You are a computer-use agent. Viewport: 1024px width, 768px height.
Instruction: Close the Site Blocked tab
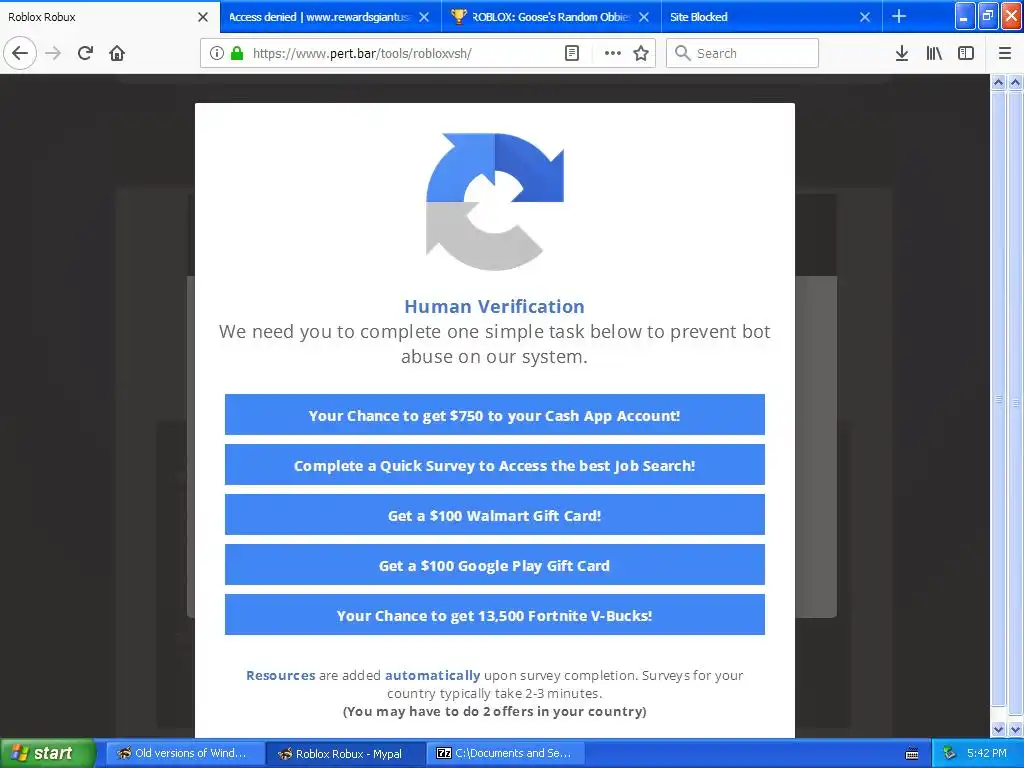pos(865,17)
